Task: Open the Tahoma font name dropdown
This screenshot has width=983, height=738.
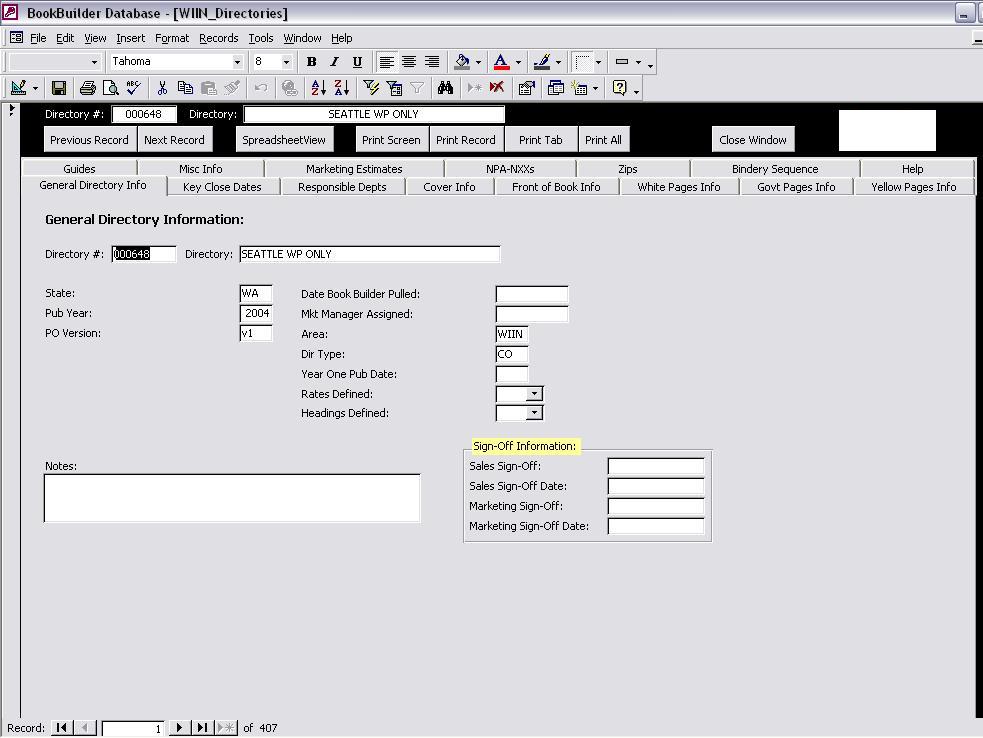Action: 237,62
